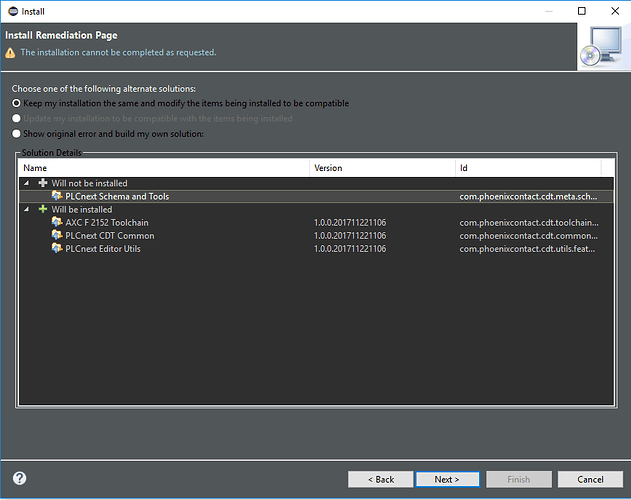The height and width of the screenshot is (500, 631).
Task: Maximize the Install window
Action: [582, 11]
